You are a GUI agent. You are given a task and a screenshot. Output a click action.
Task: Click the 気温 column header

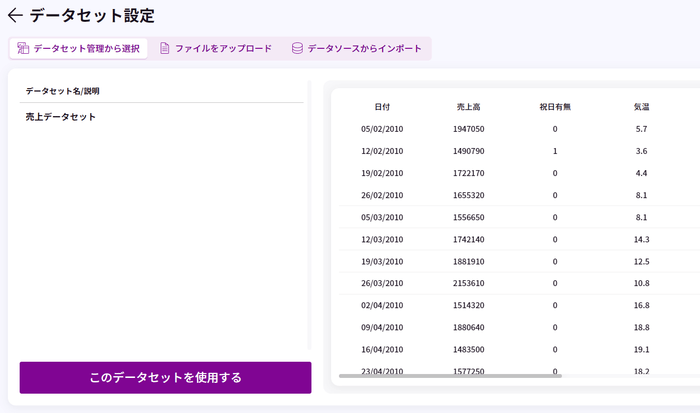coord(641,106)
